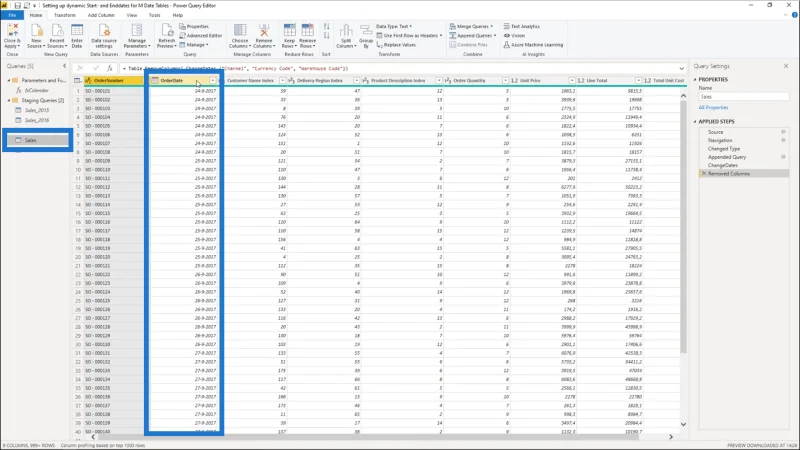Viewport: 800px width, 450px height.
Task: Click Use First Row as Headers
Action: click(x=409, y=36)
